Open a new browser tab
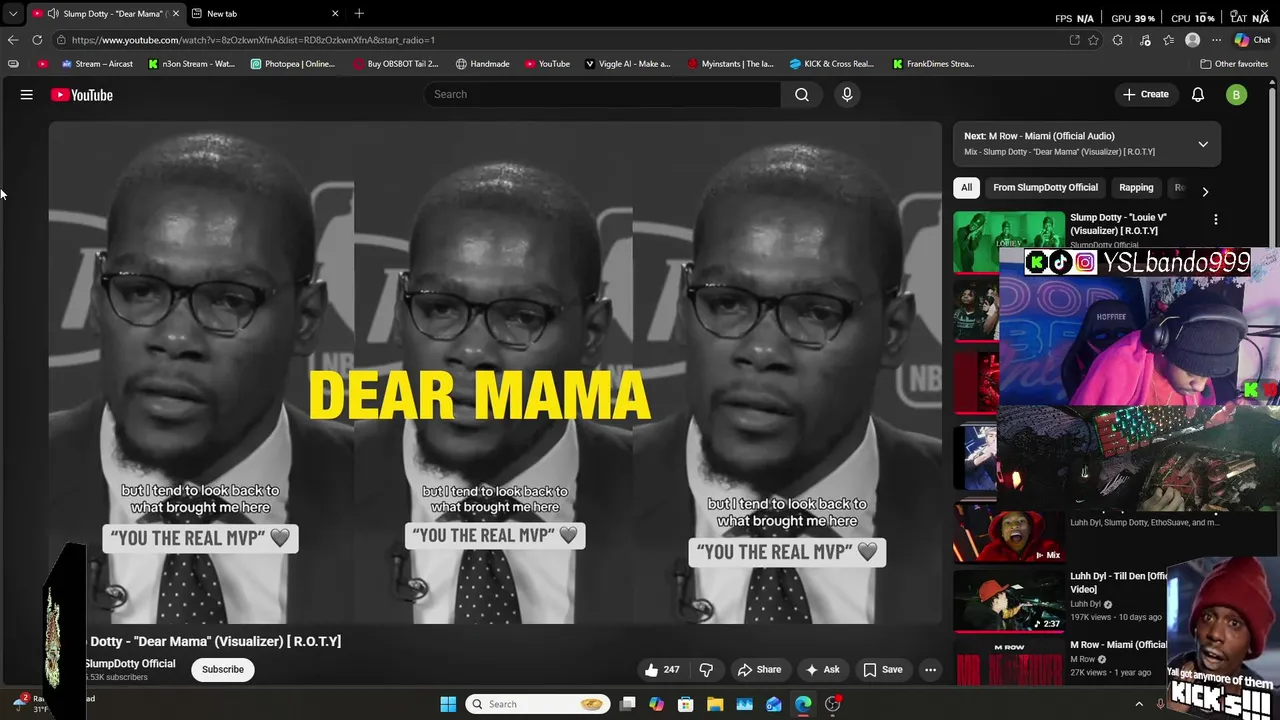Viewport: 1280px width, 720px height. click(359, 13)
